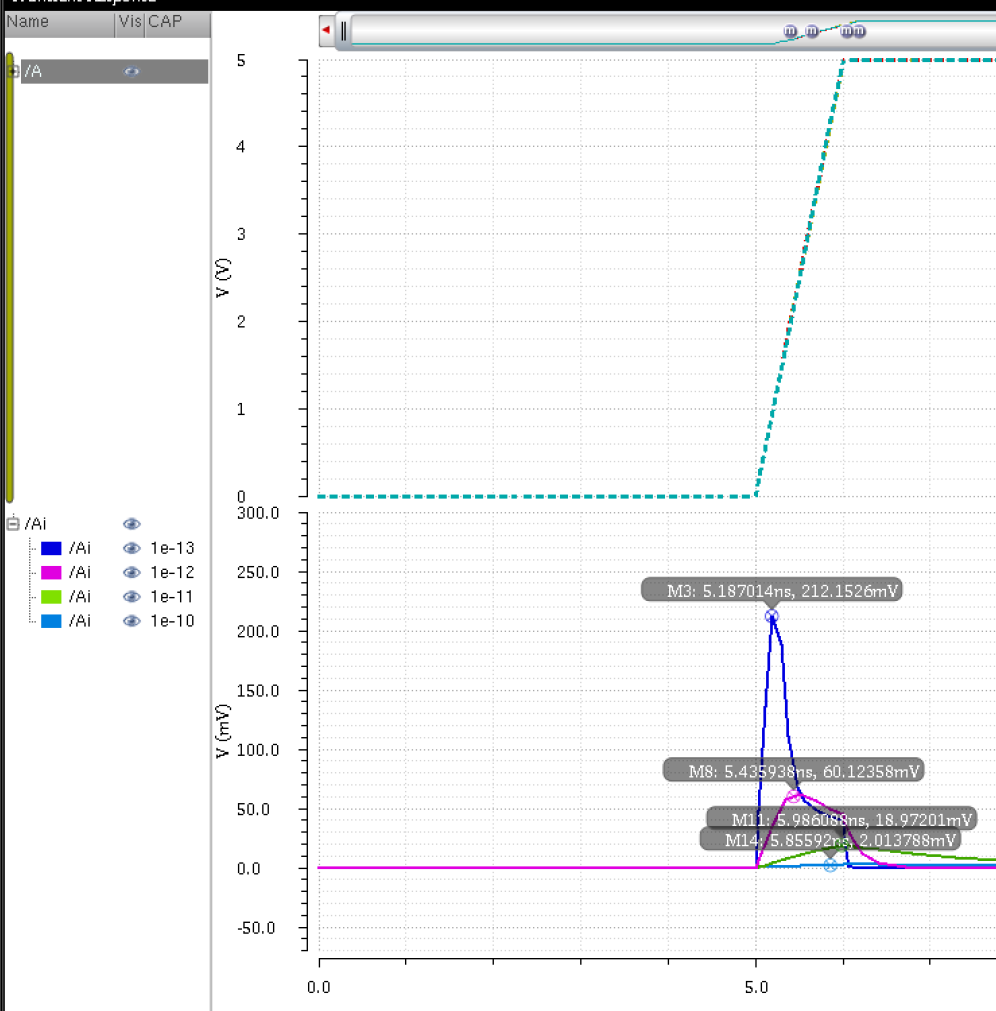This screenshot has height=1011, width=996.
Task: Click the magenta color swatch for 1e-12 trace
Action: click(x=52, y=573)
